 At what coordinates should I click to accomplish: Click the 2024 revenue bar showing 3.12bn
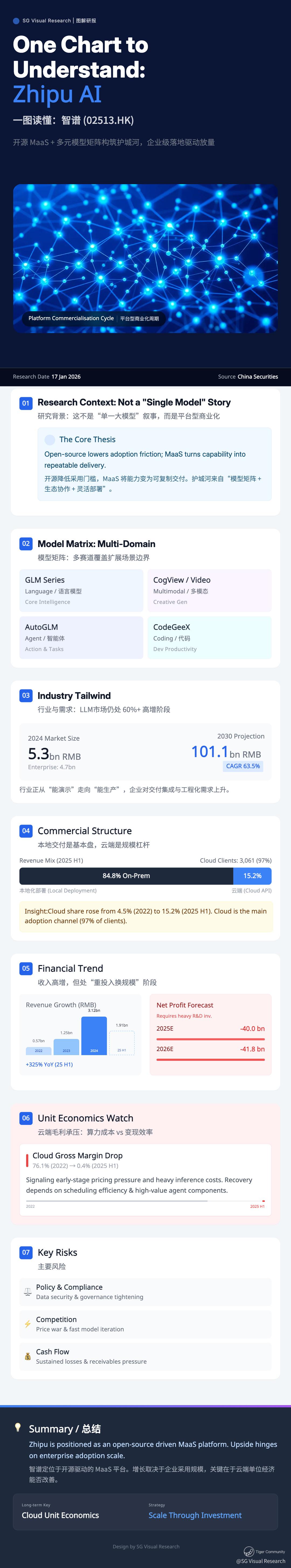click(94, 1035)
